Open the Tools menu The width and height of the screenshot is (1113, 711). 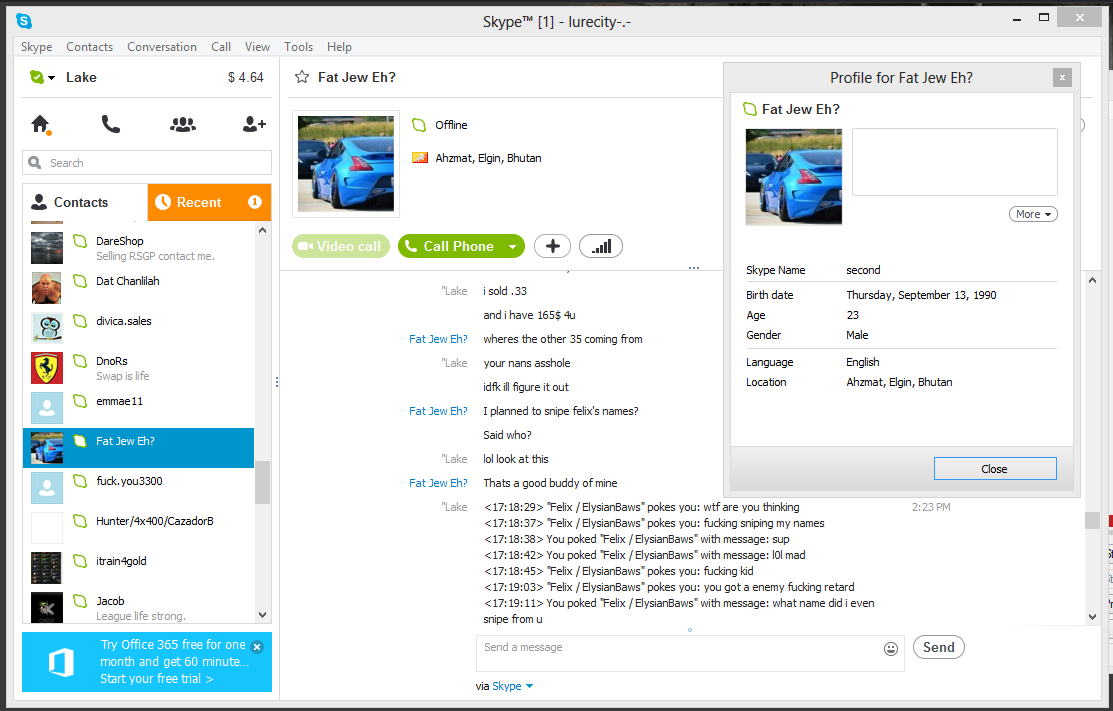point(298,46)
